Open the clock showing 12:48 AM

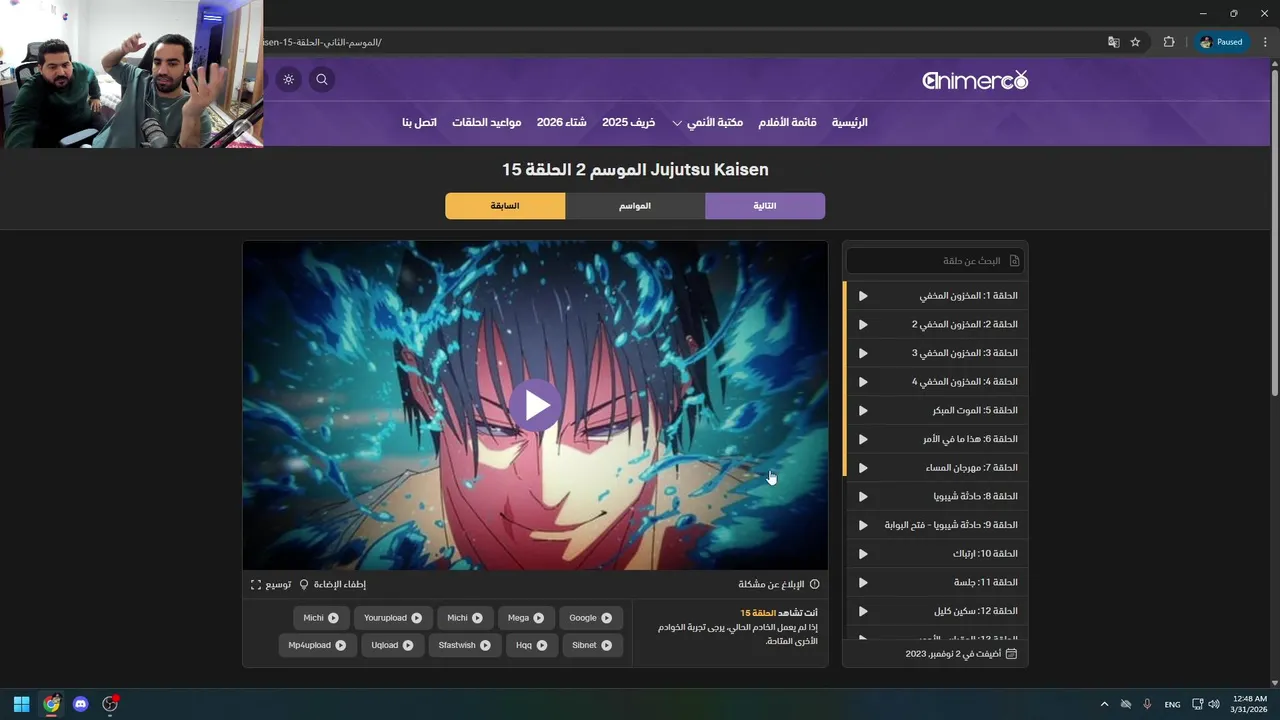tap(1250, 704)
